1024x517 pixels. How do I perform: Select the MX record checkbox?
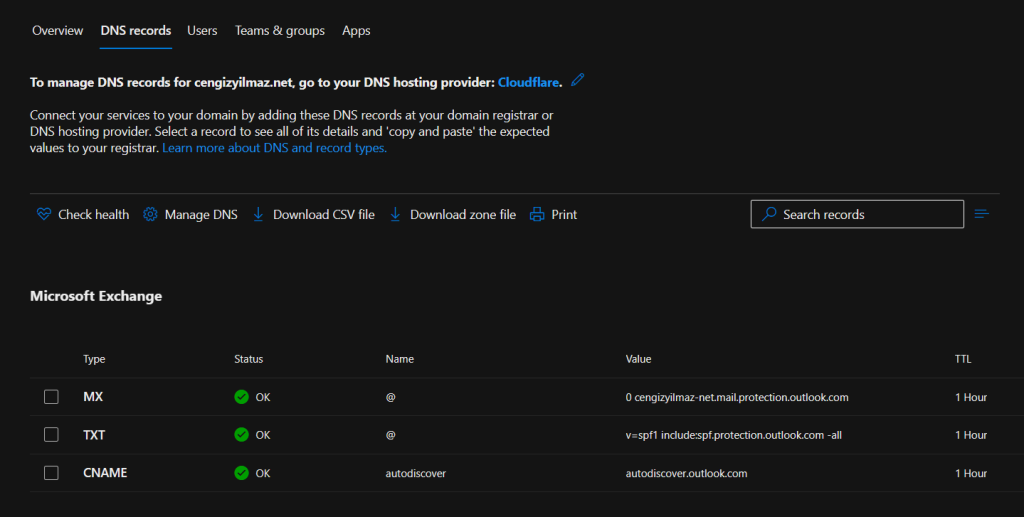tap(51, 397)
